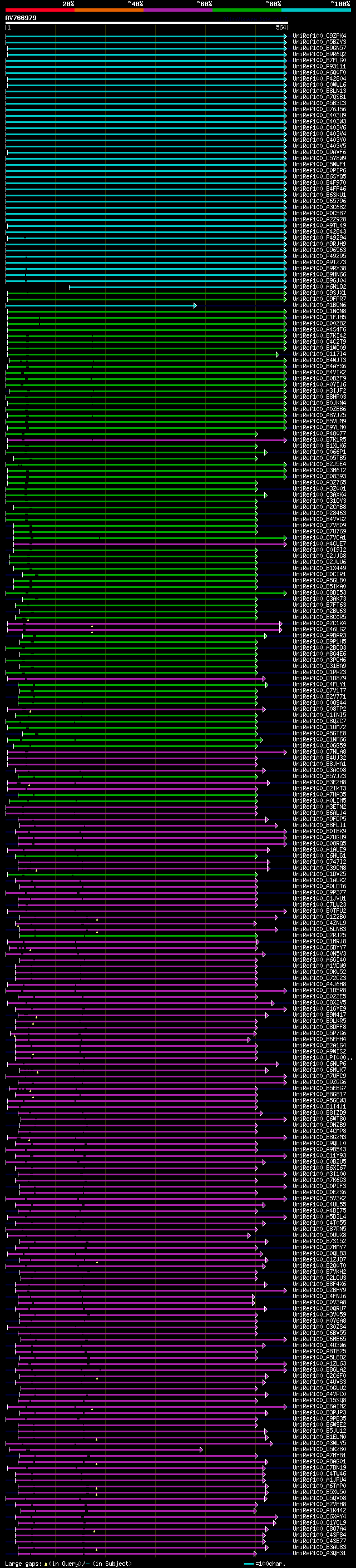Select the UniRef100_A1BQN6 label
356x1568 pixels.
click(x=319, y=305)
